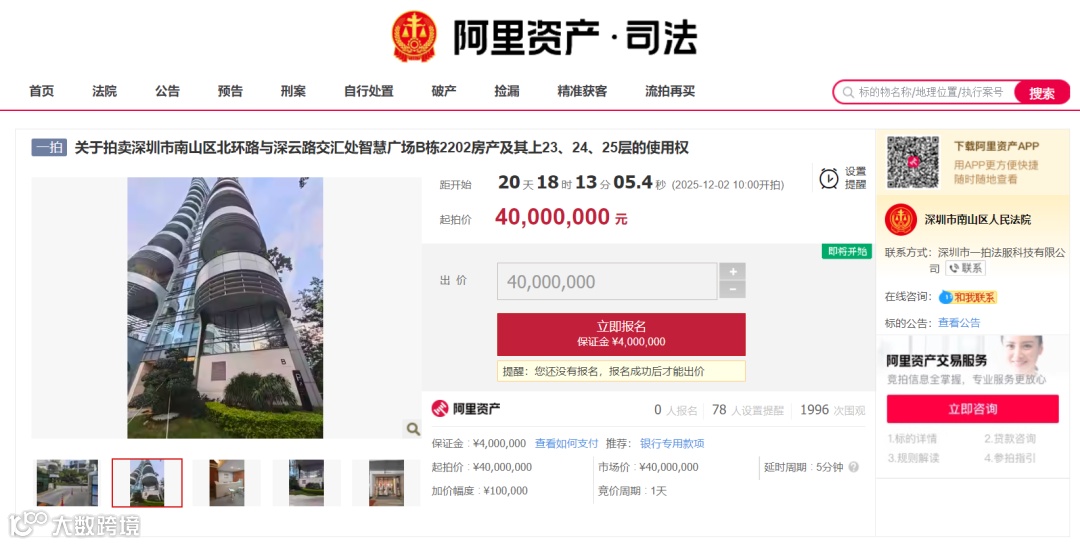This screenshot has height=545, width=1080.
Task: Open the 精准获客 menu item
Action: point(582,91)
